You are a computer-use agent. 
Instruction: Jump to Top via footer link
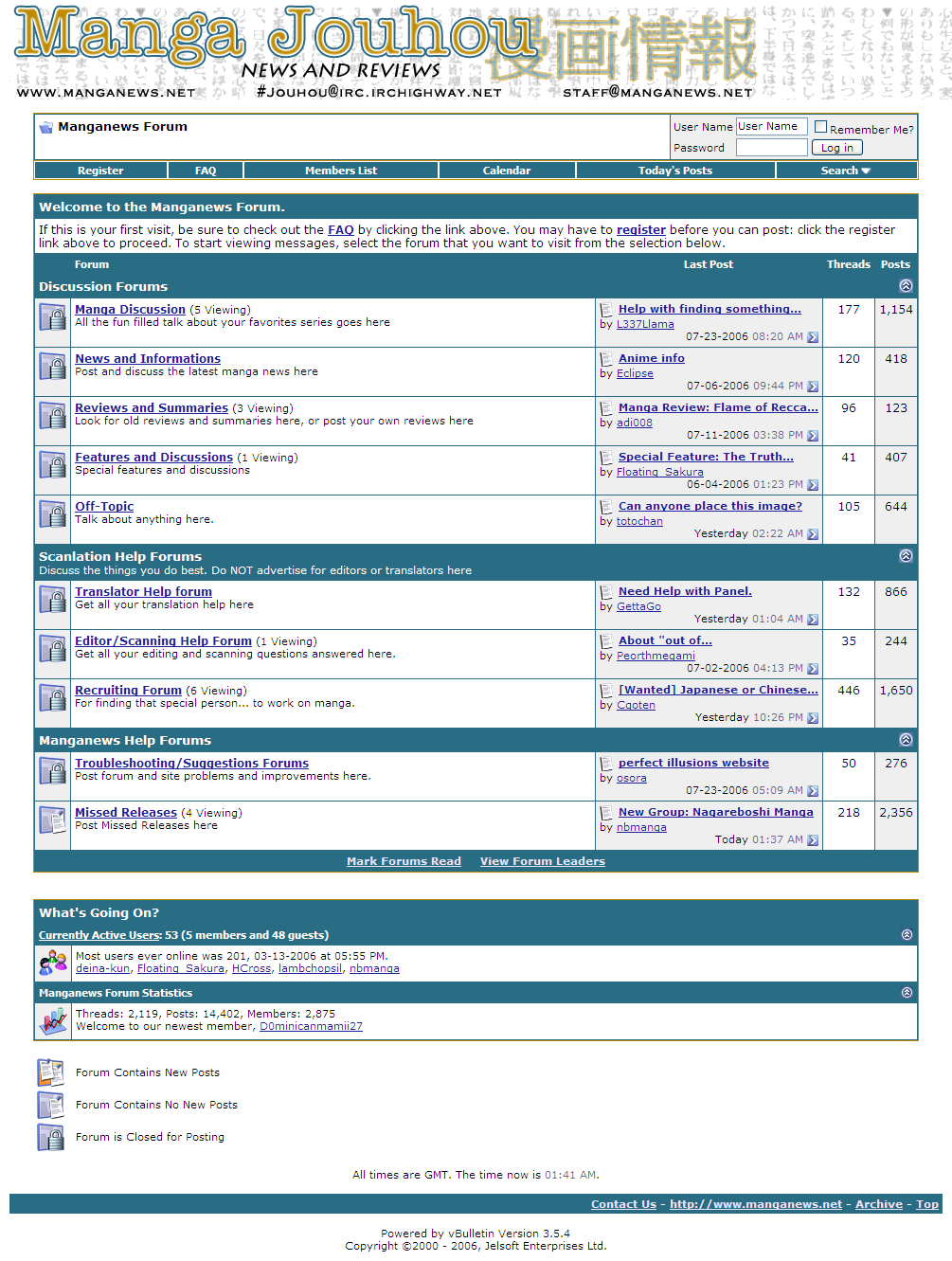(927, 1204)
